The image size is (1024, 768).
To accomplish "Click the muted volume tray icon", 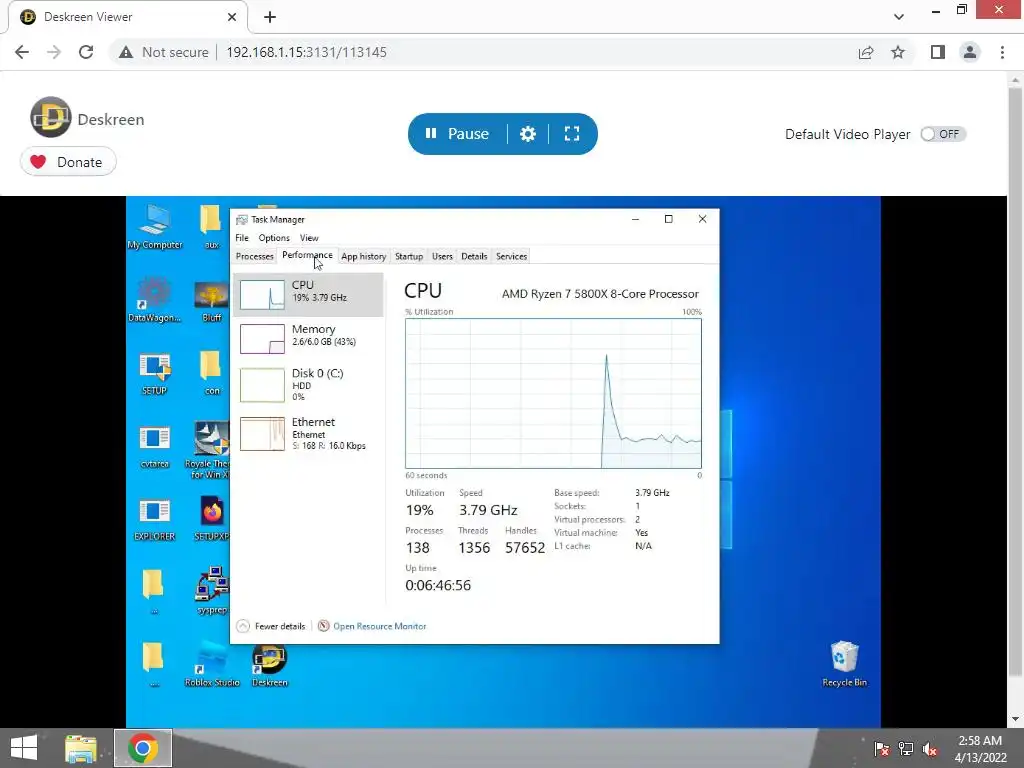I will pyautogui.click(x=929, y=749).
